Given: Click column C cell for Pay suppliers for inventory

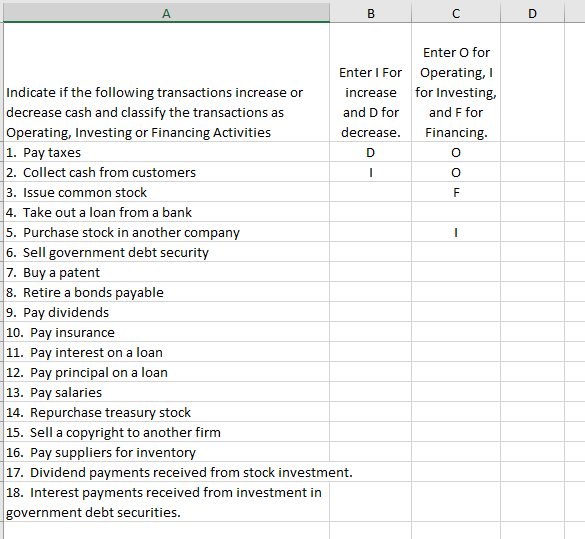Looking at the screenshot, I should [456, 452].
